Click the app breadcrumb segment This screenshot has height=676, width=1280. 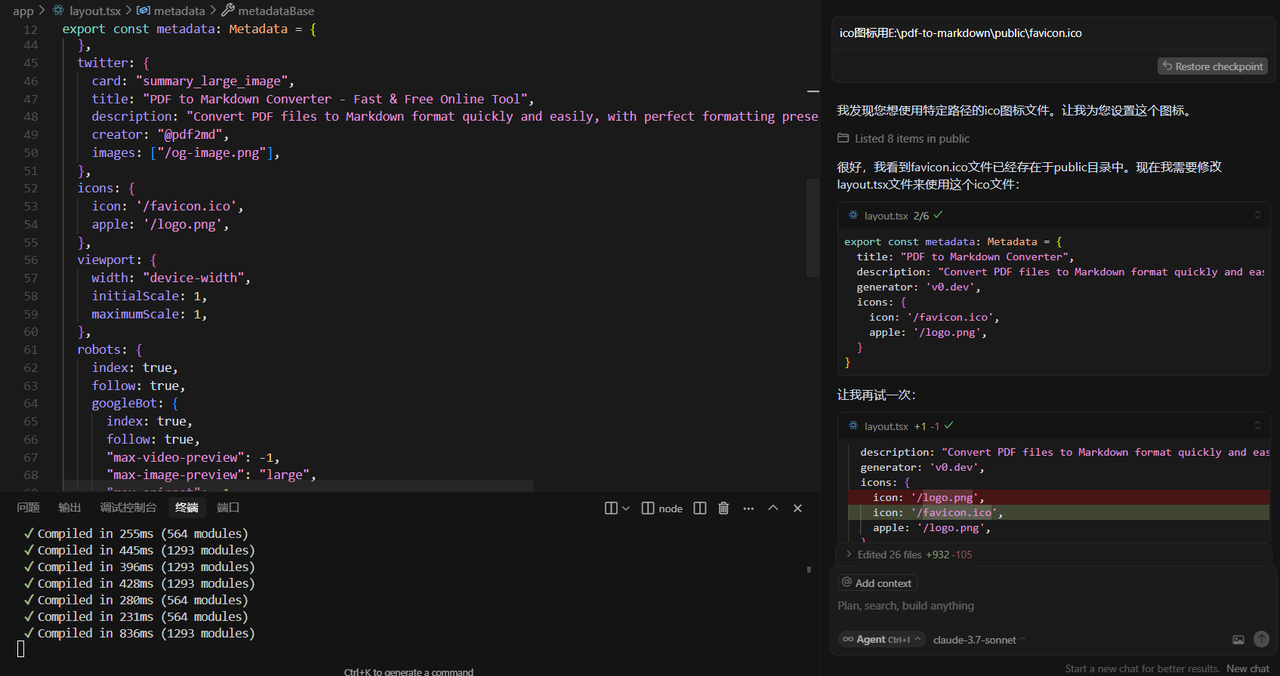pyautogui.click(x=23, y=11)
